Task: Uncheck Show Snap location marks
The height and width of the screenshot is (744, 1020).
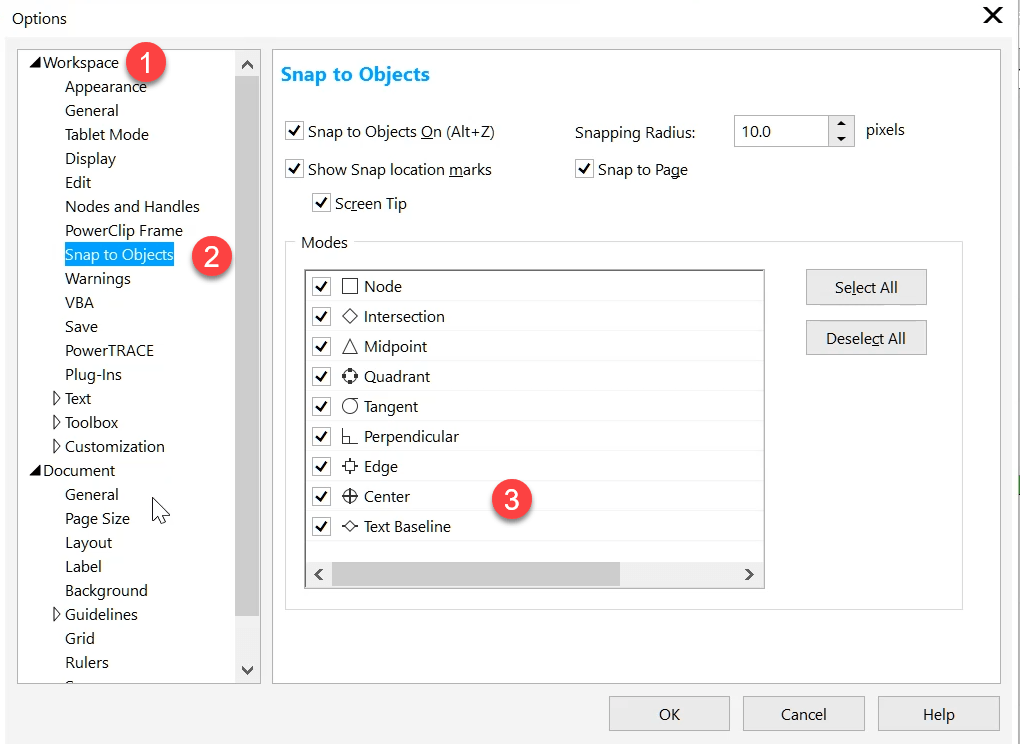Action: click(x=294, y=169)
